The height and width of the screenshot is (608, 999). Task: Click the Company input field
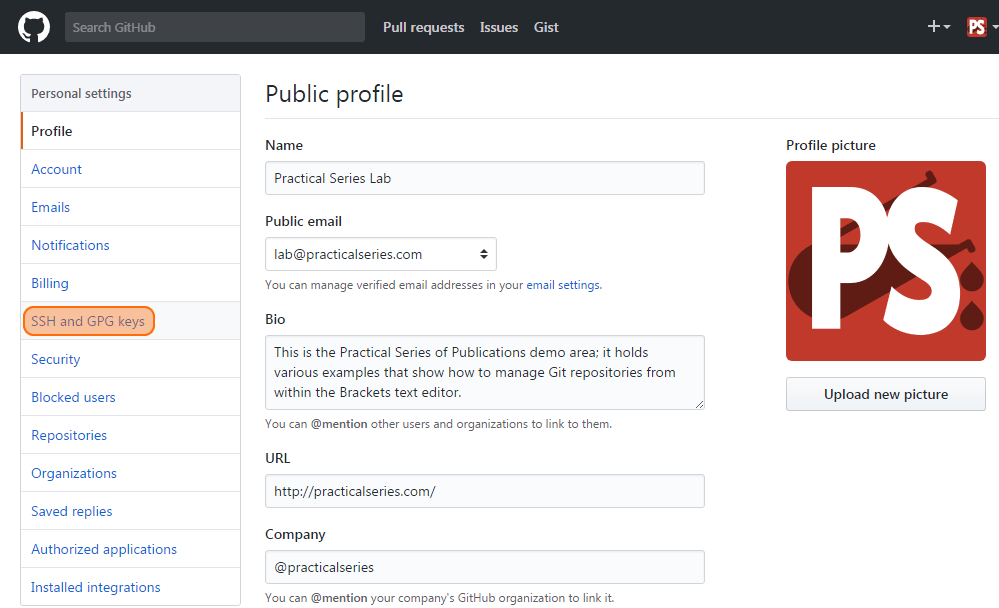pyautogui.click(x=485, y=567)
